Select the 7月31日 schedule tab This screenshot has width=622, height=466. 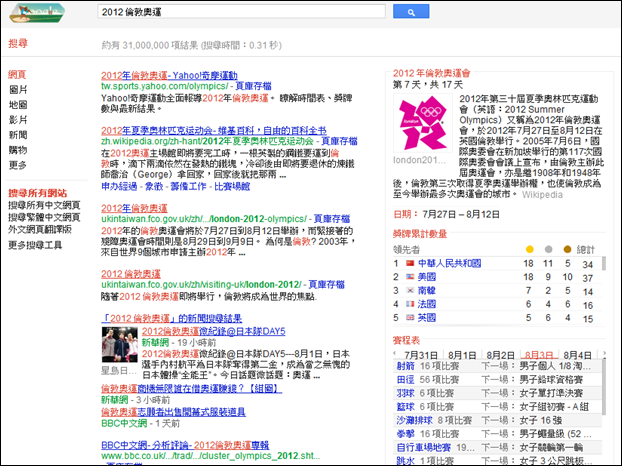pos(420,355)
